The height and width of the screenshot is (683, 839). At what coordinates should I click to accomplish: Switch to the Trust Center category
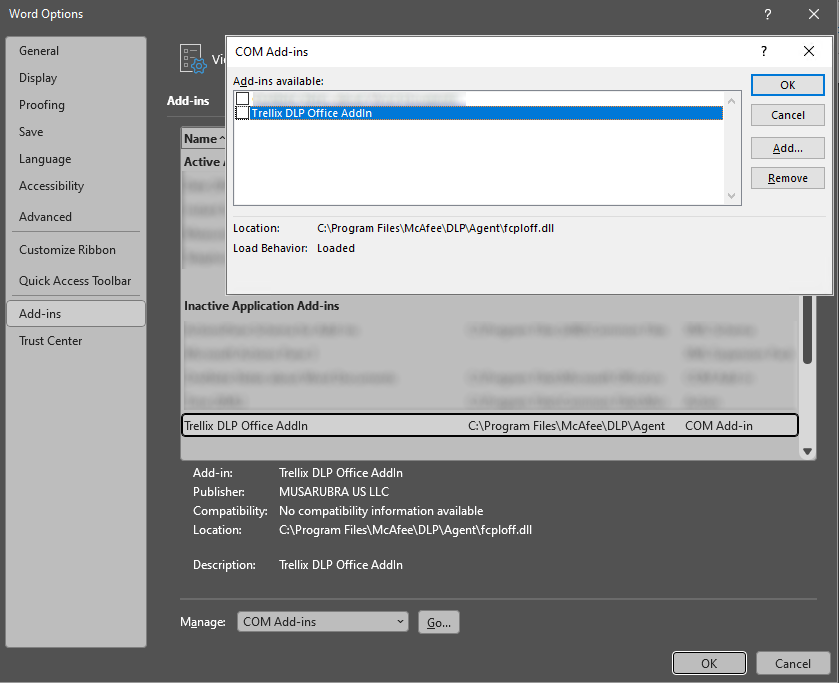tap(51, 341)
